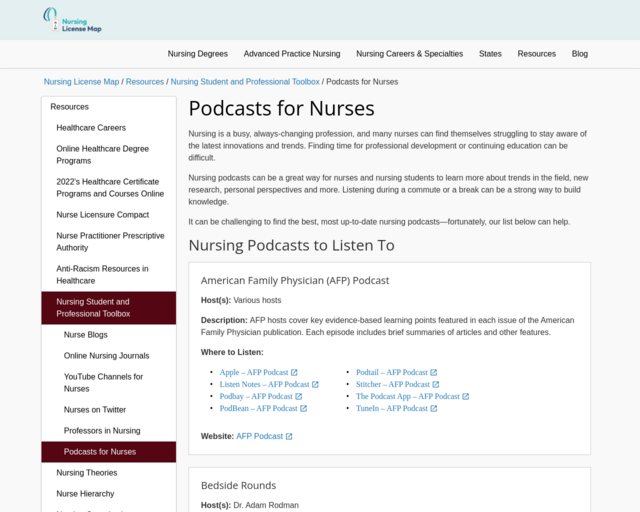
Task: Click Nursing Podcasts to Listen To heading
Action: click(x=291, y=245)
